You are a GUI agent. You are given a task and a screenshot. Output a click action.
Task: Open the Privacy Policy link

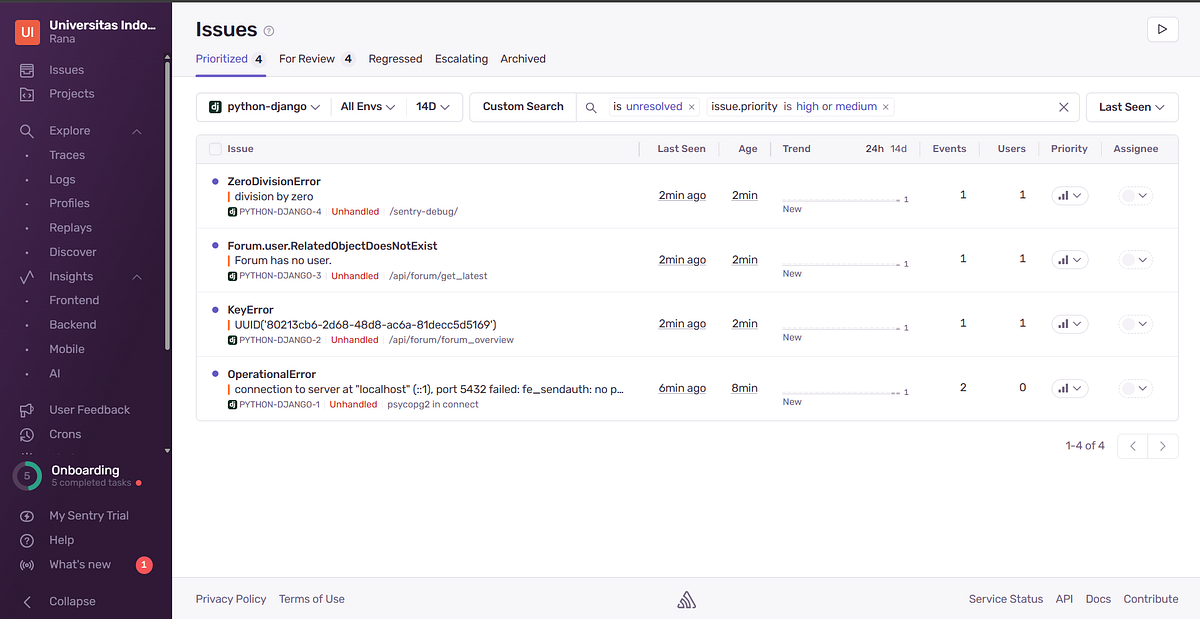click(x=230, y=598)
